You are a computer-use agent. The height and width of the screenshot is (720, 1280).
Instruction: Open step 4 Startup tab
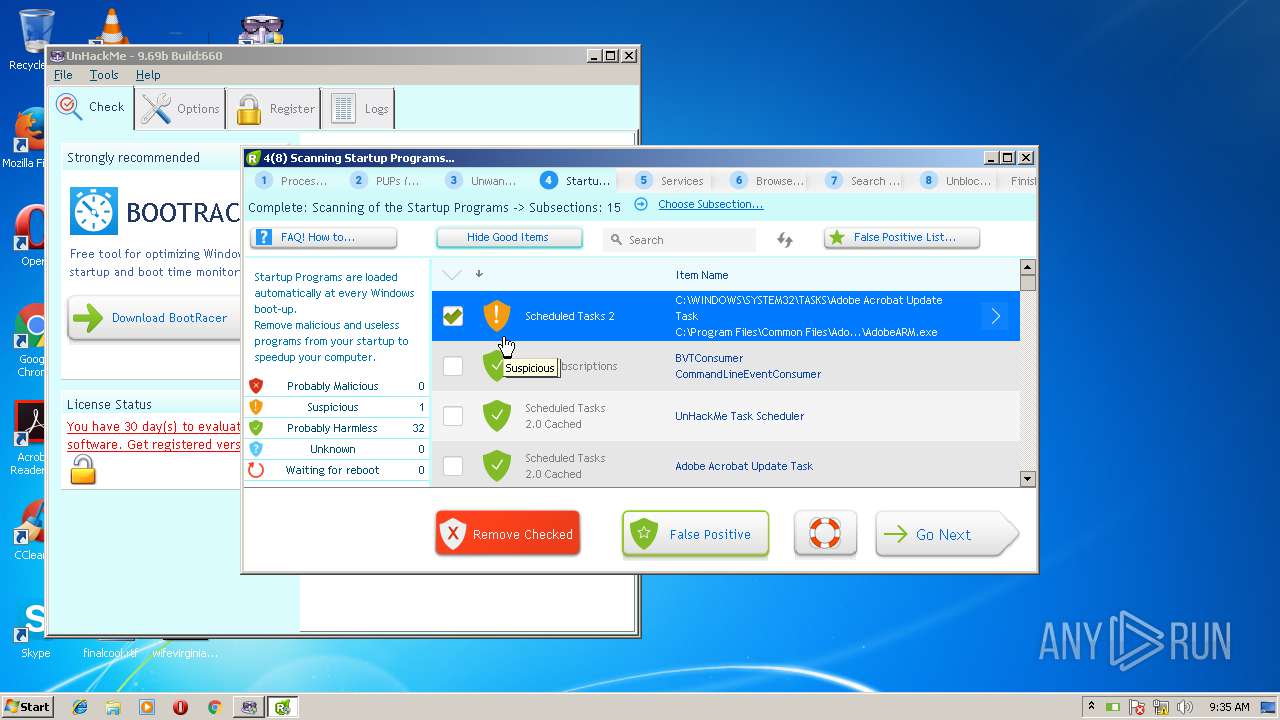575,181
